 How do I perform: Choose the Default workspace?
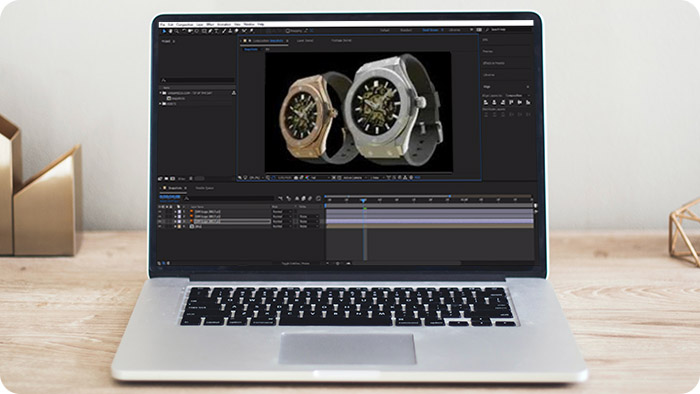click(x=385, y=30)
